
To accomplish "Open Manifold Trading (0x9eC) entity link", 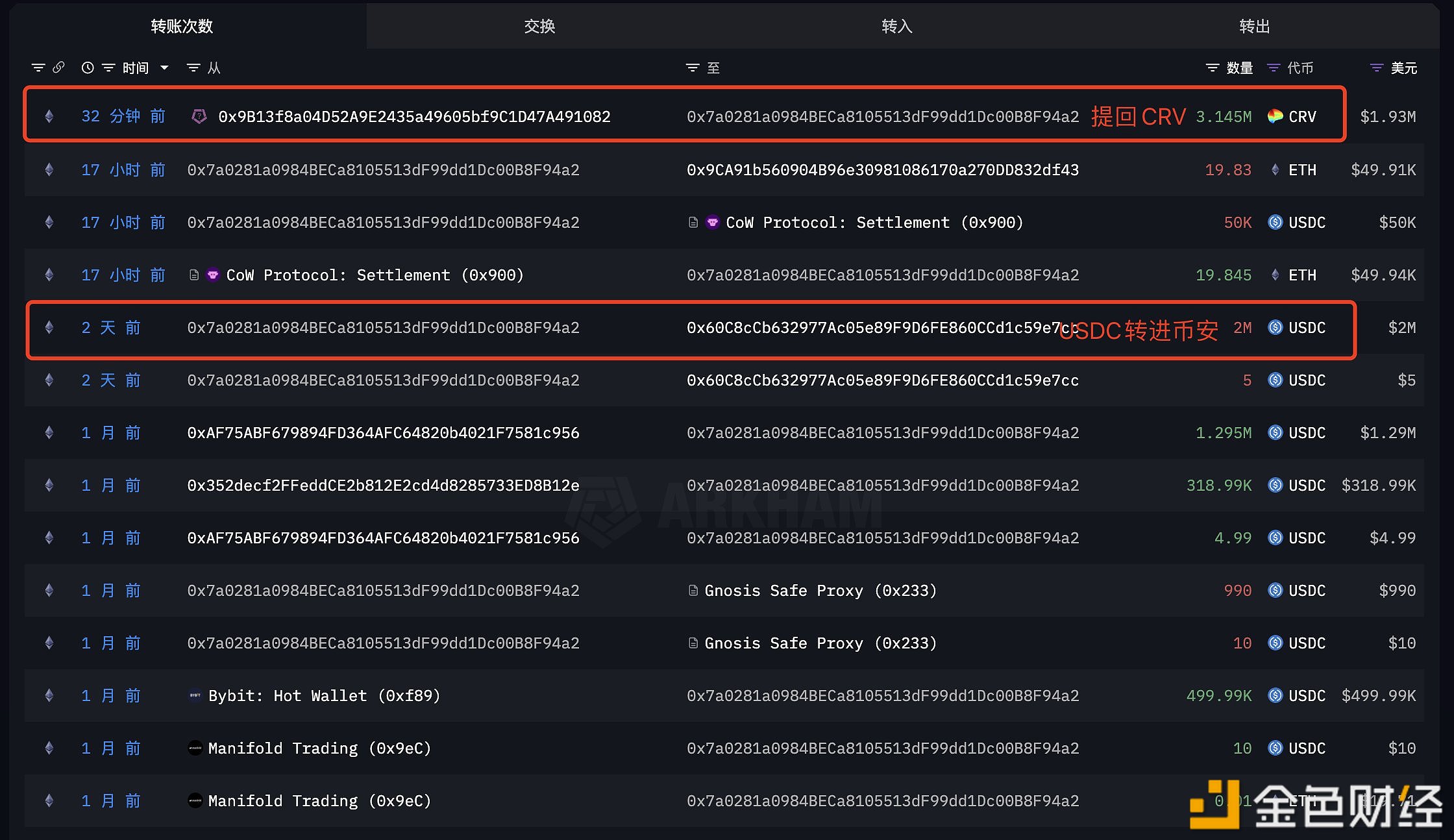I will 319,748.
